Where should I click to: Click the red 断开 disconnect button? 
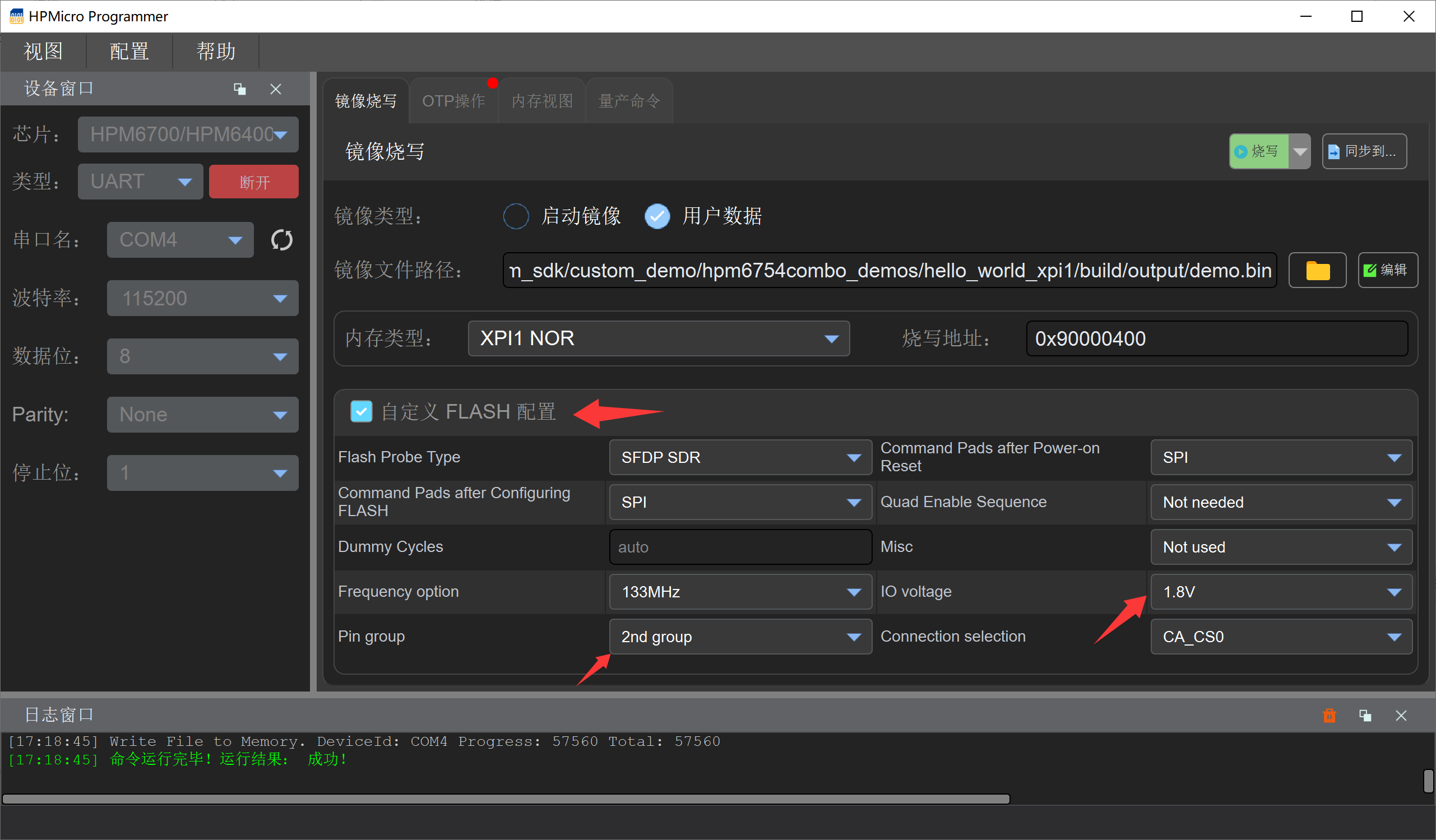(x=253, y=182)
